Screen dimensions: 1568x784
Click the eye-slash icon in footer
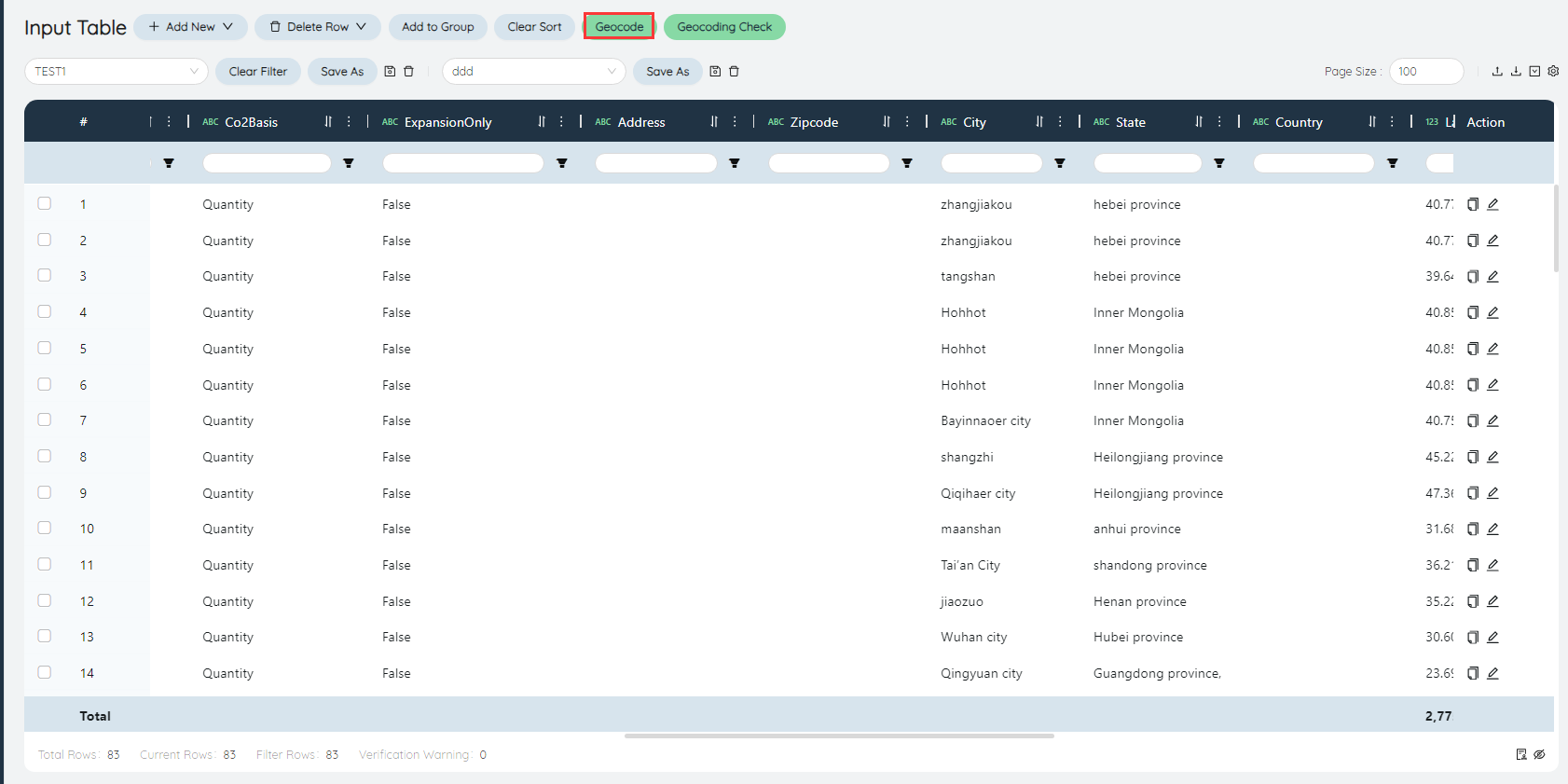1539,754
